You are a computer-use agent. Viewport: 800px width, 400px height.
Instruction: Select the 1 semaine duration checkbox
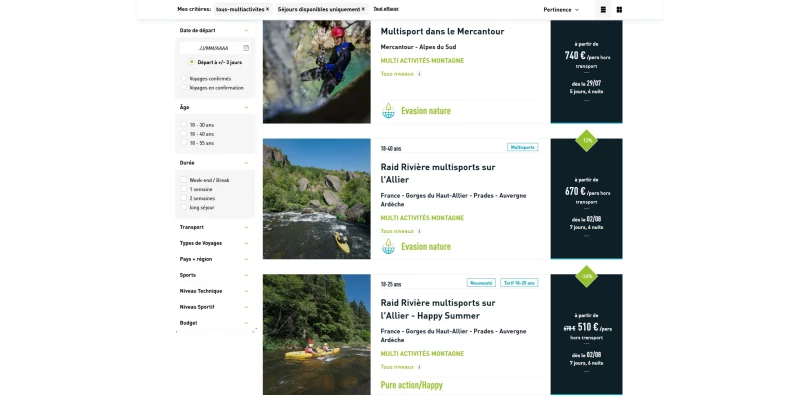(184, 189)
